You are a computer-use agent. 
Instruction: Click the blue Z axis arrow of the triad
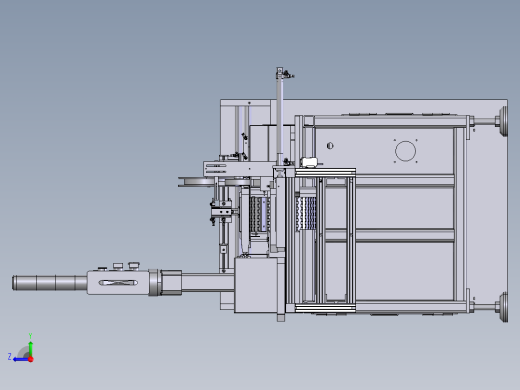pyautogui.click(x=21, y=359)
